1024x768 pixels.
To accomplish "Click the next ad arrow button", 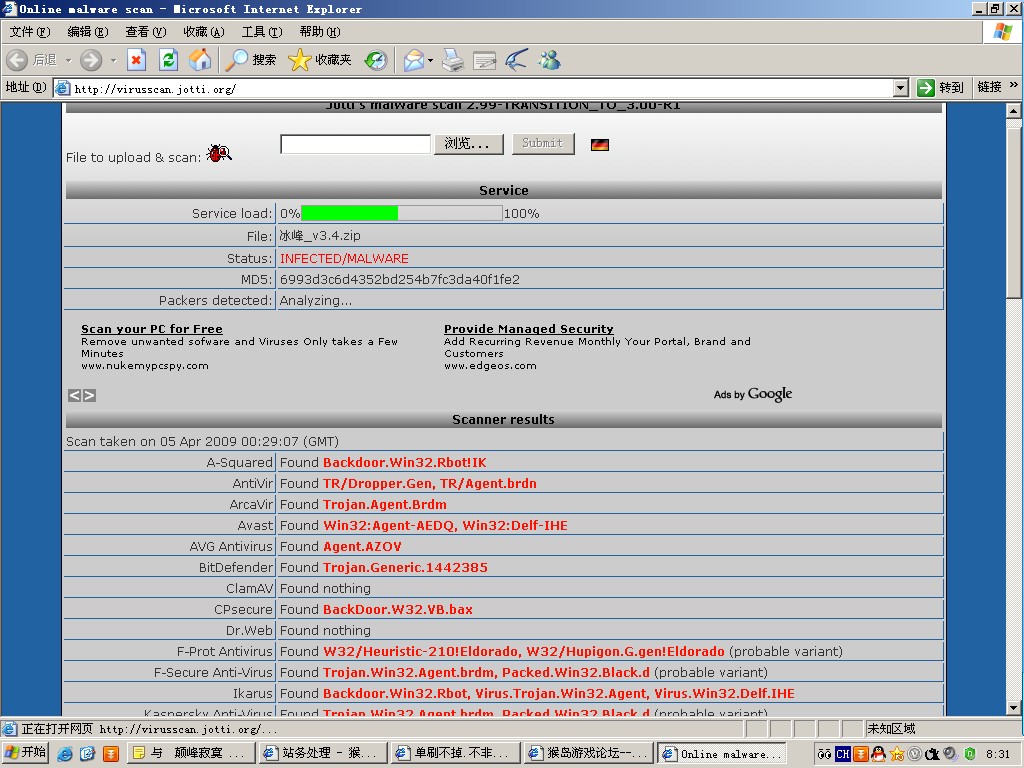I will (x=89, y=395).
